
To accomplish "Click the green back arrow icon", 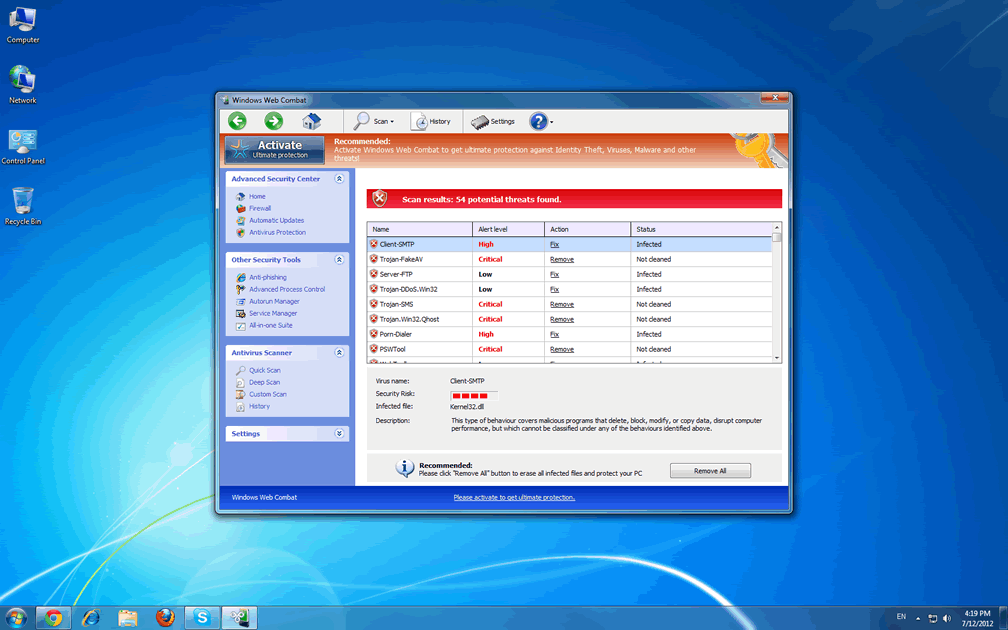I will click(x=237, y=121).
